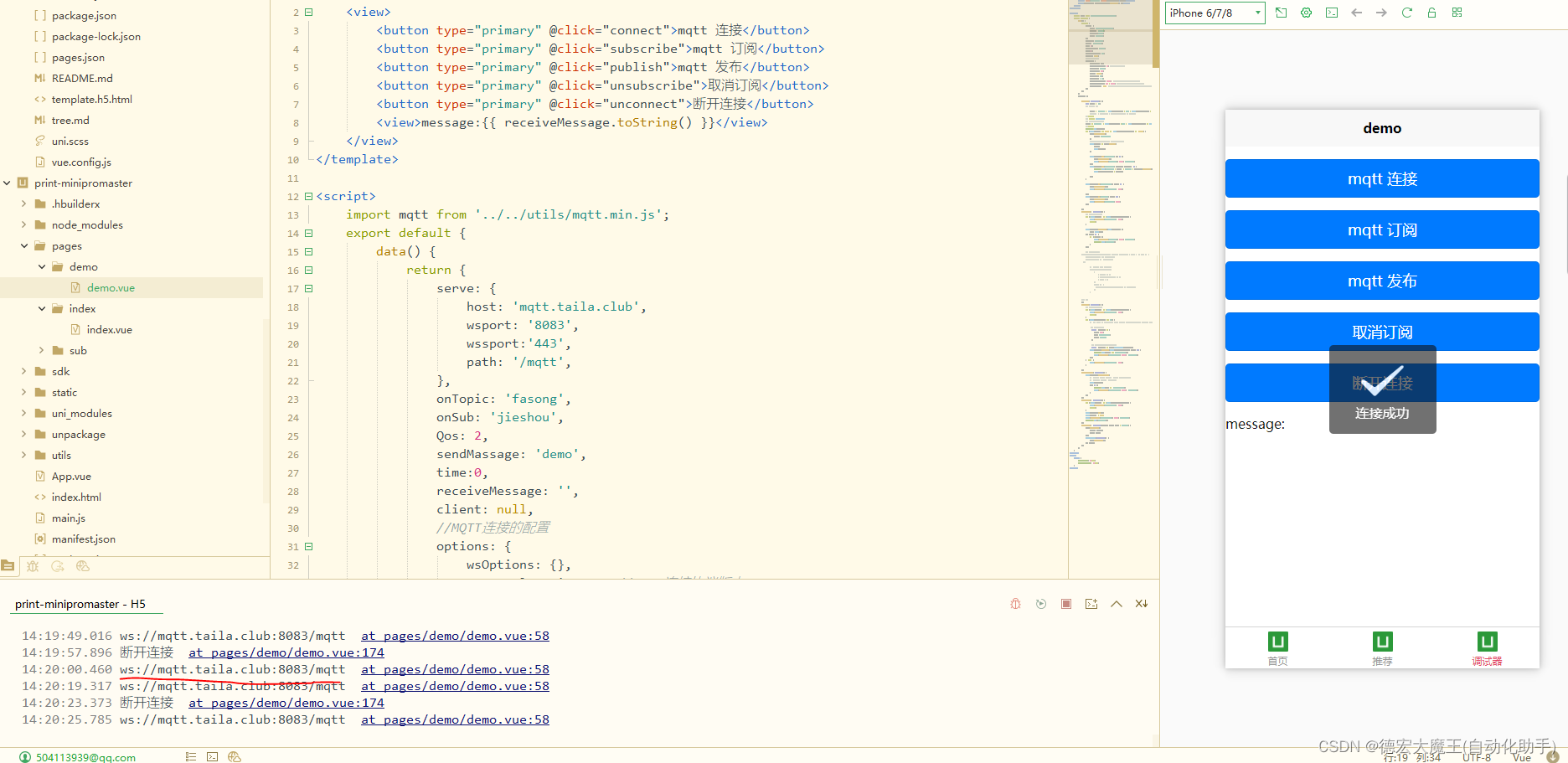Fold the script block at line 12

pos(308,197)
